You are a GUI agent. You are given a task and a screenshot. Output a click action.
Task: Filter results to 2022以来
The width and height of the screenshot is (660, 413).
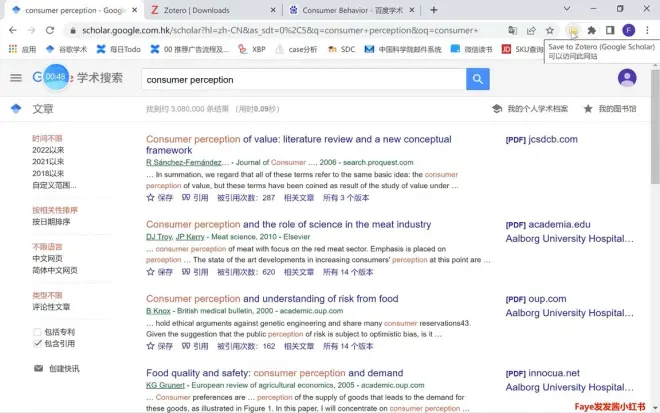click(x=48, y=150)
